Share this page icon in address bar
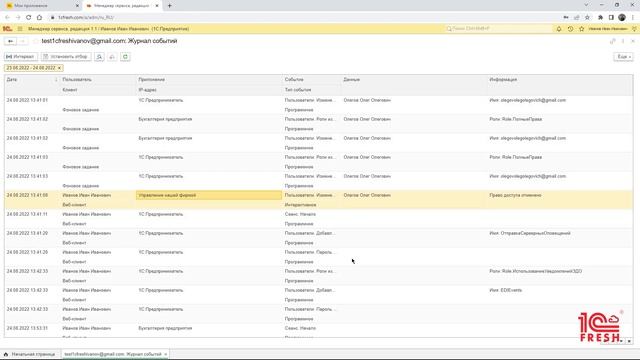This screenshot has height=360, width=640. [x=577, y=18]
